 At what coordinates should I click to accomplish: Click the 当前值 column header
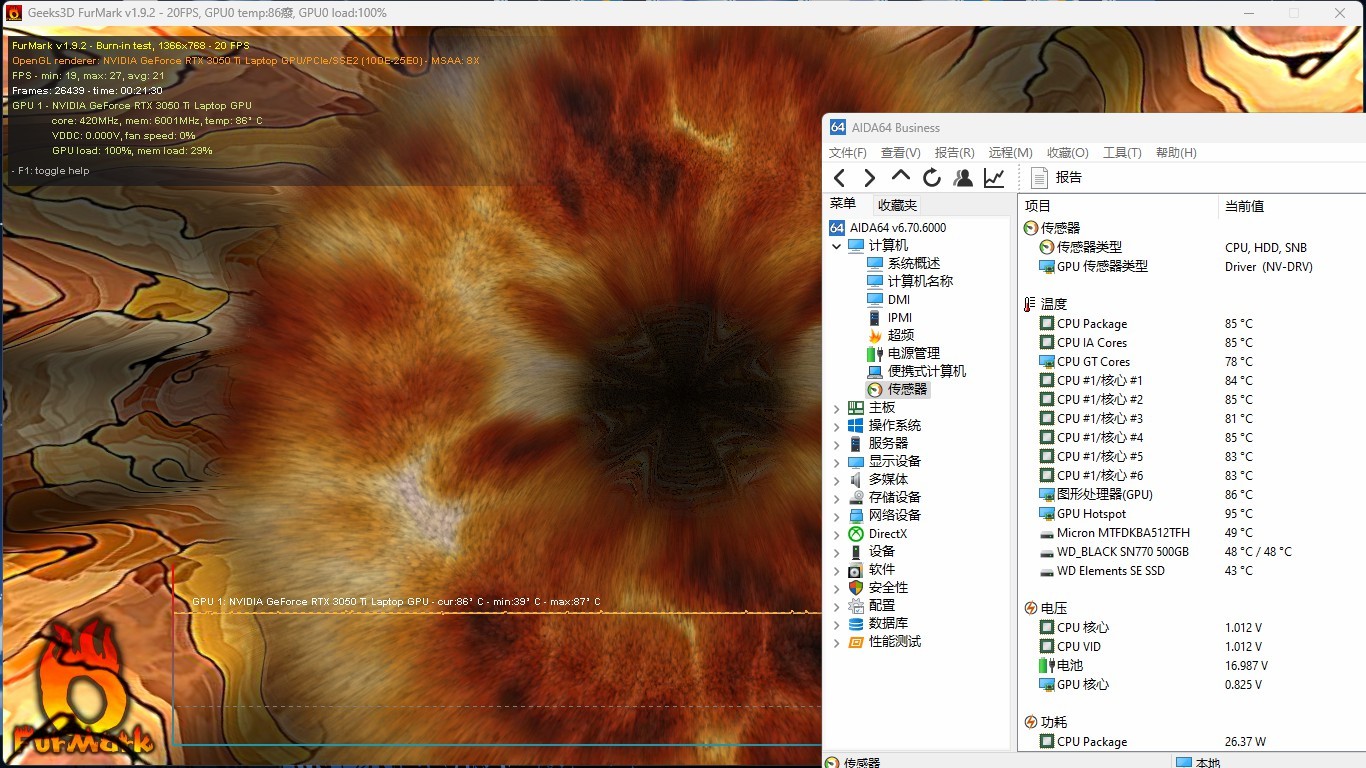click(1244, 206)
